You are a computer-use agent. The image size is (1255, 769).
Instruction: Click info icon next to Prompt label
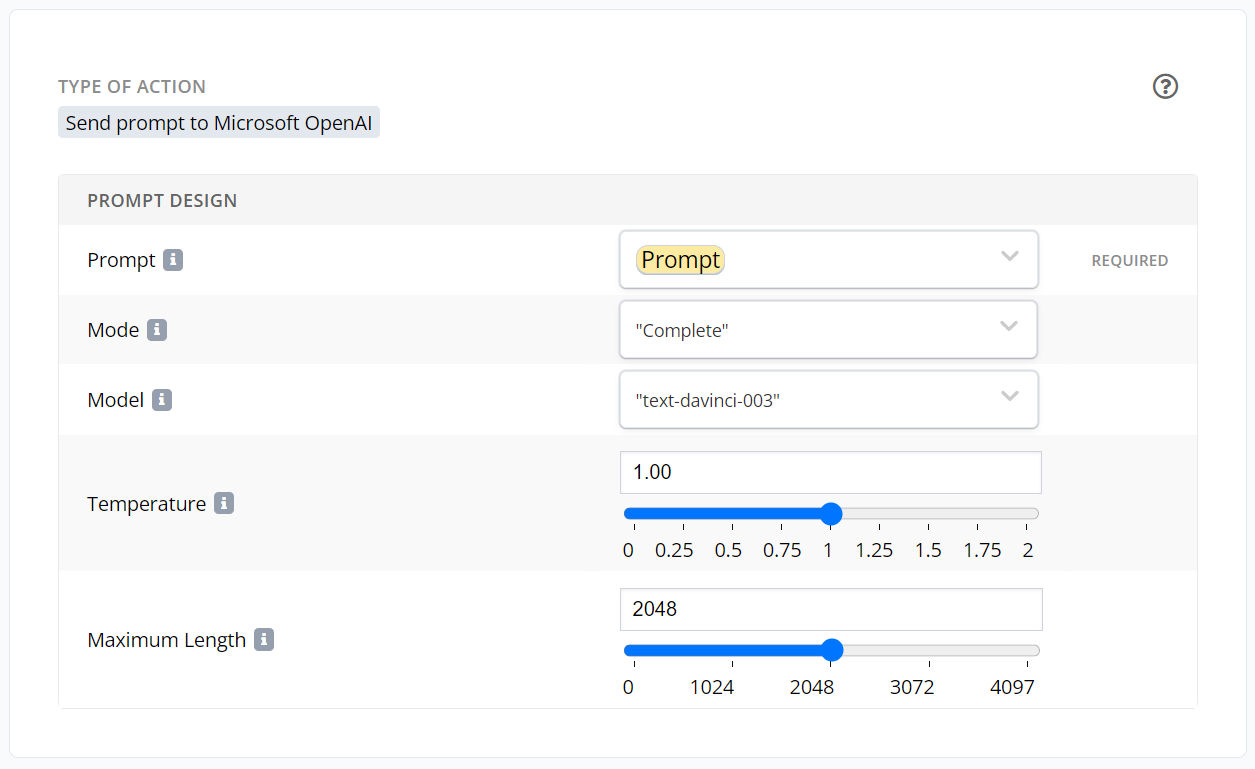pos(173,260)
